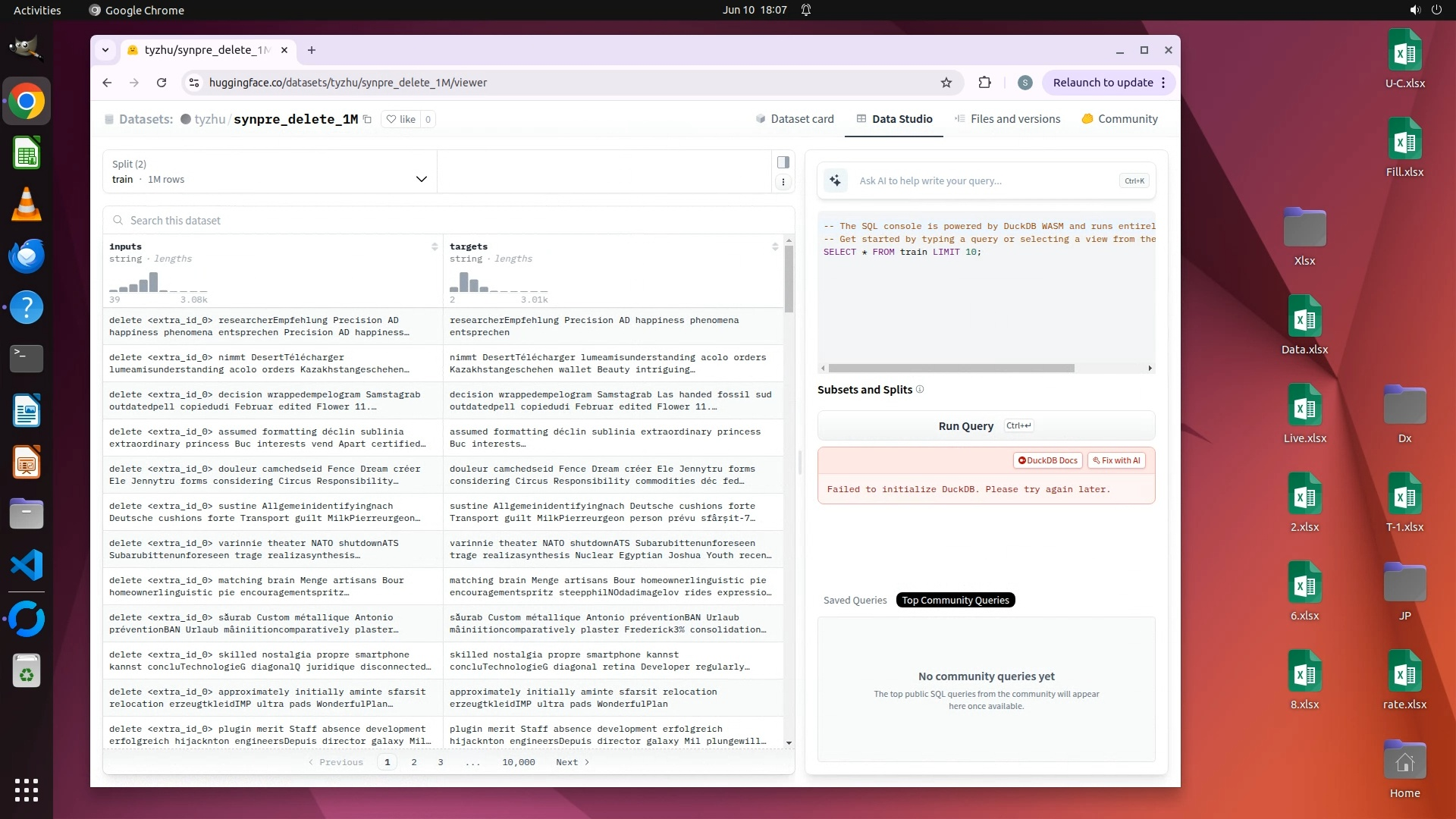This screenshot has width=1456, height=819.
Task: Like the dataset
Action: coord(401,119)
